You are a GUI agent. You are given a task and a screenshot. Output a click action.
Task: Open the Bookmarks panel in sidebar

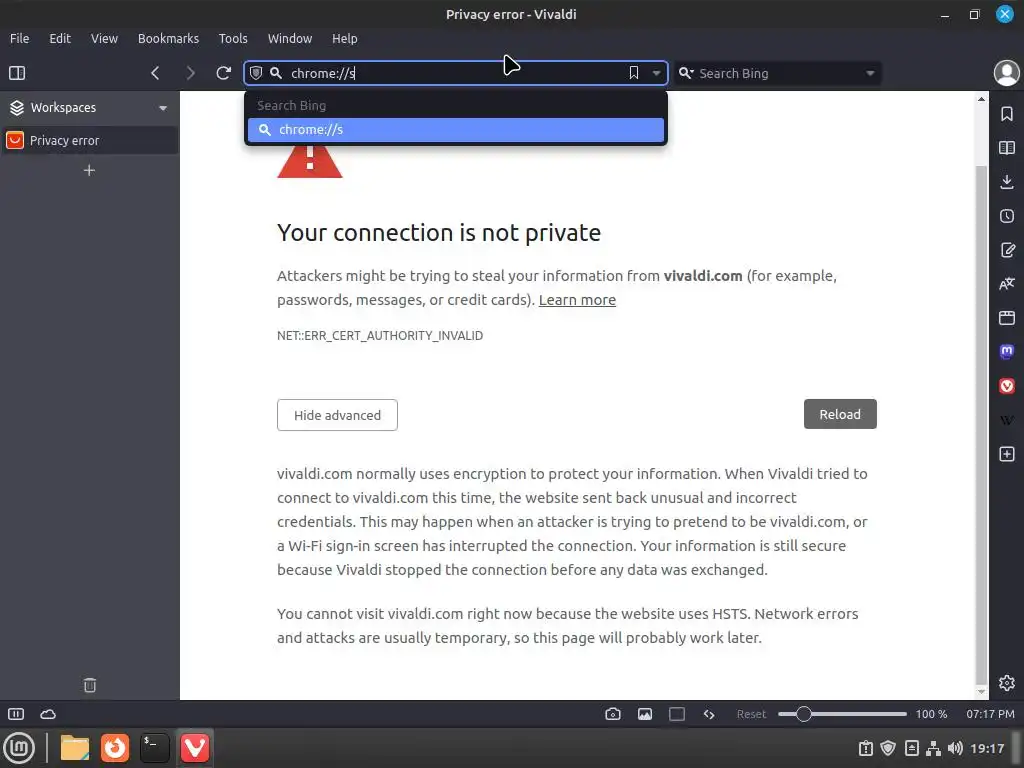click(x=1006, y=114)
